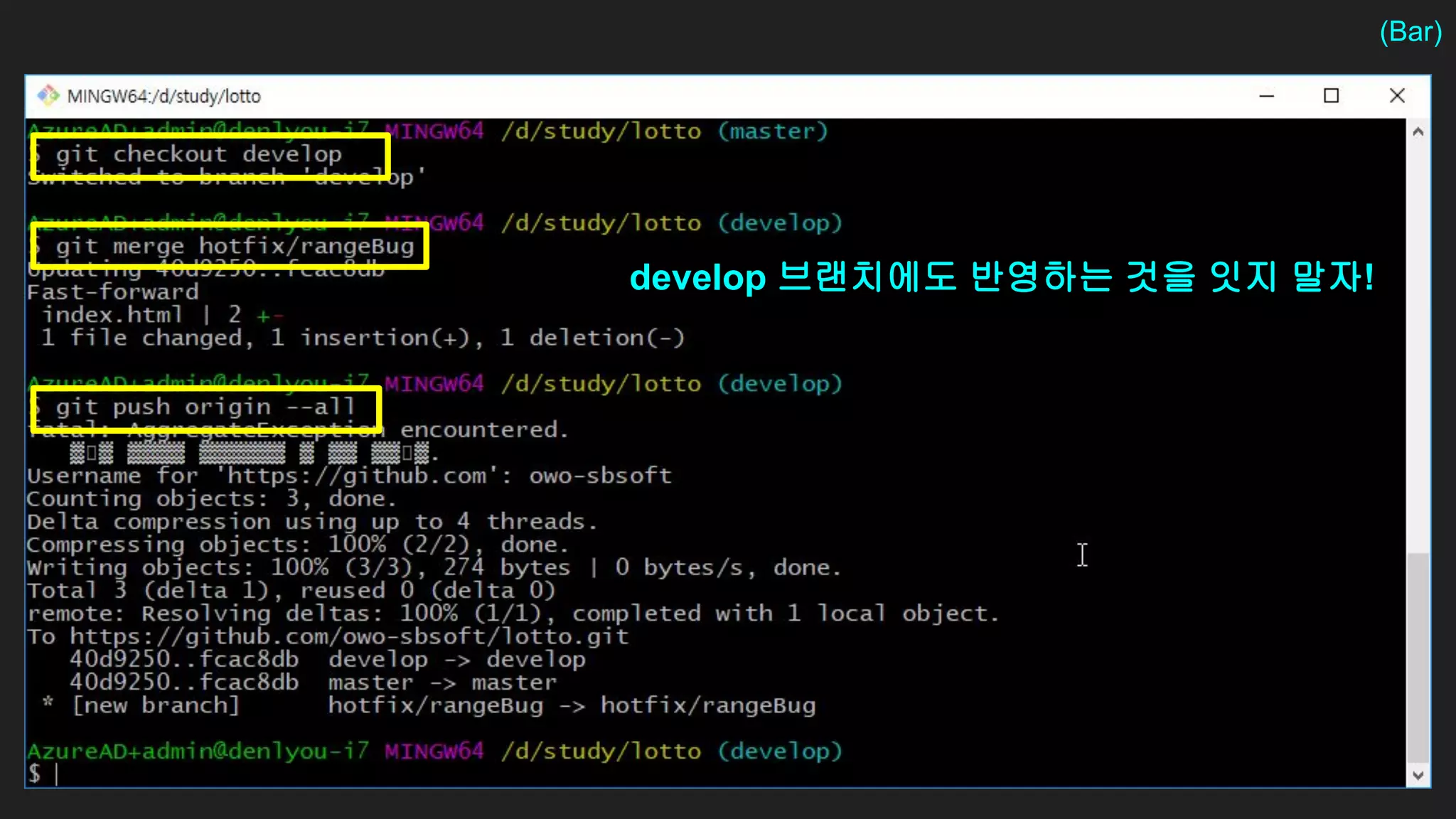Viewport: 1456px width, 819px height.
Task: Click the 'master -> master' push result line
Action: [x=314, y=682]
